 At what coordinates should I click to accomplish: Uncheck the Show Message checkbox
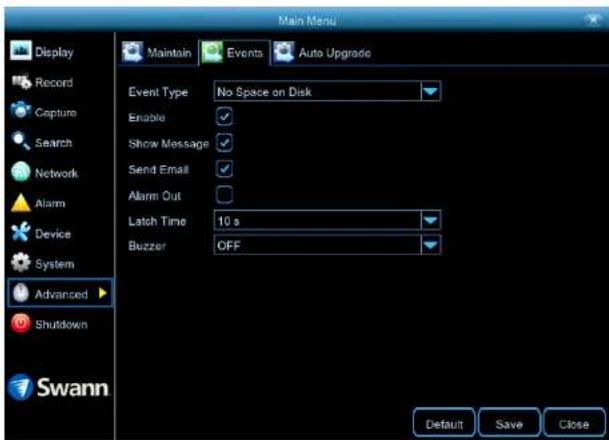coord(224,143)
